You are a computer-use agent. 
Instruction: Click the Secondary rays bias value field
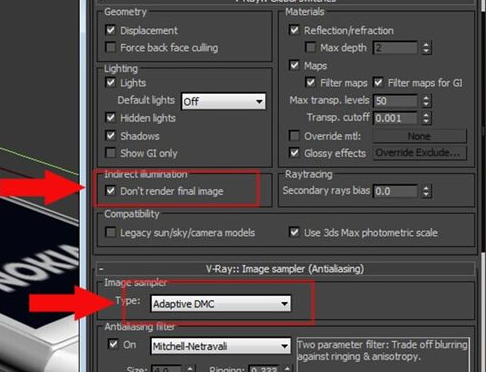(395, 191)
